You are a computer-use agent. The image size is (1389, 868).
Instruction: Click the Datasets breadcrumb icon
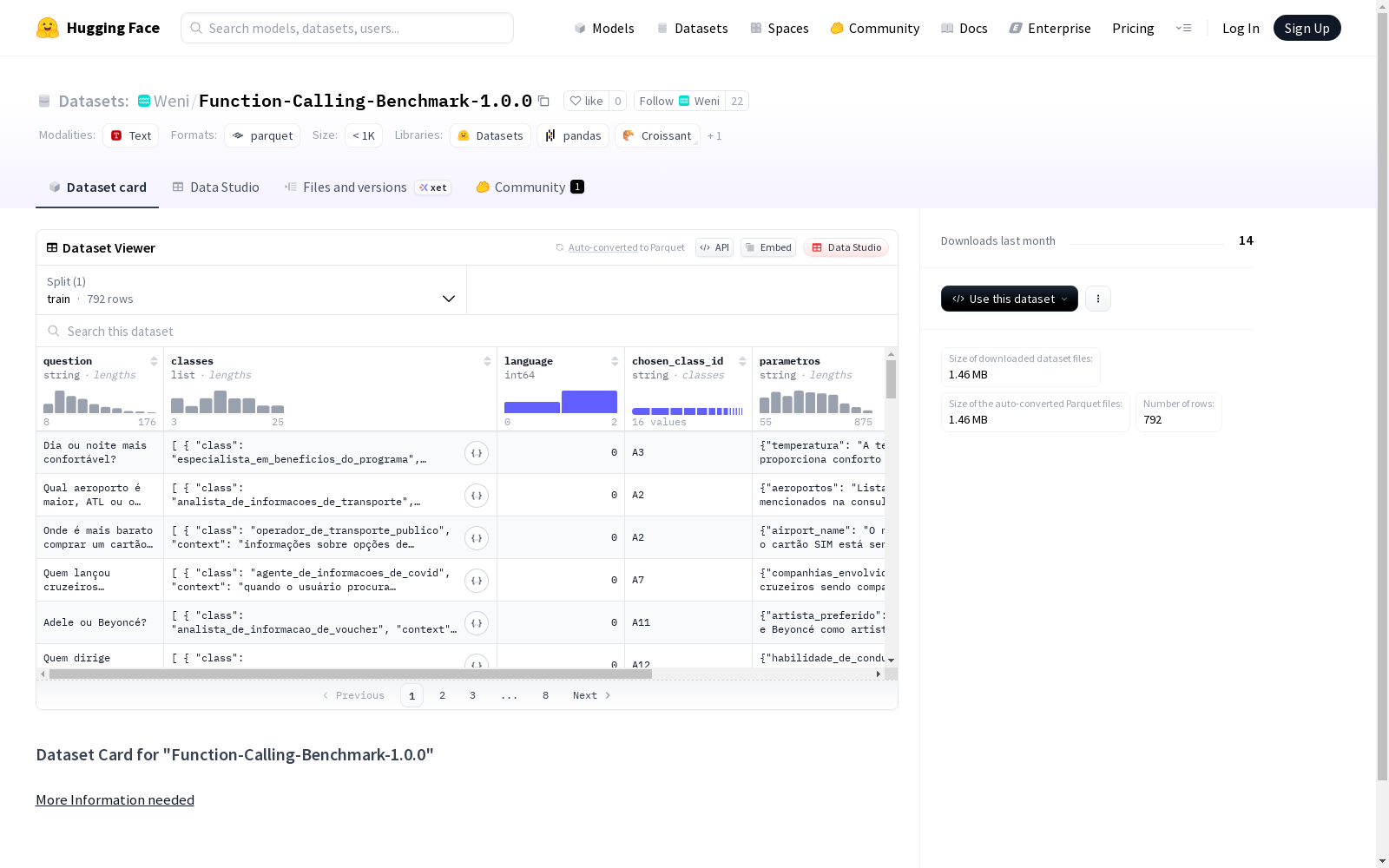click(x=44, y=101)
